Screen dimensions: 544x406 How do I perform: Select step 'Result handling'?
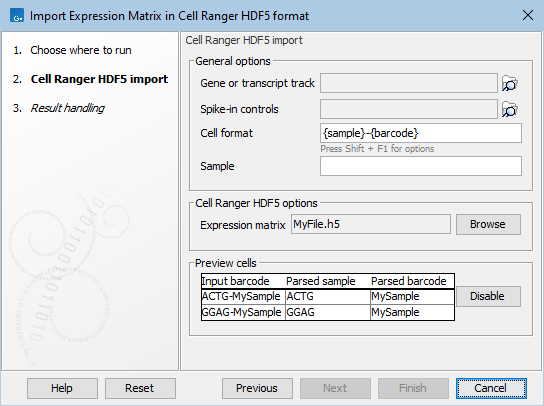point(67,108)
